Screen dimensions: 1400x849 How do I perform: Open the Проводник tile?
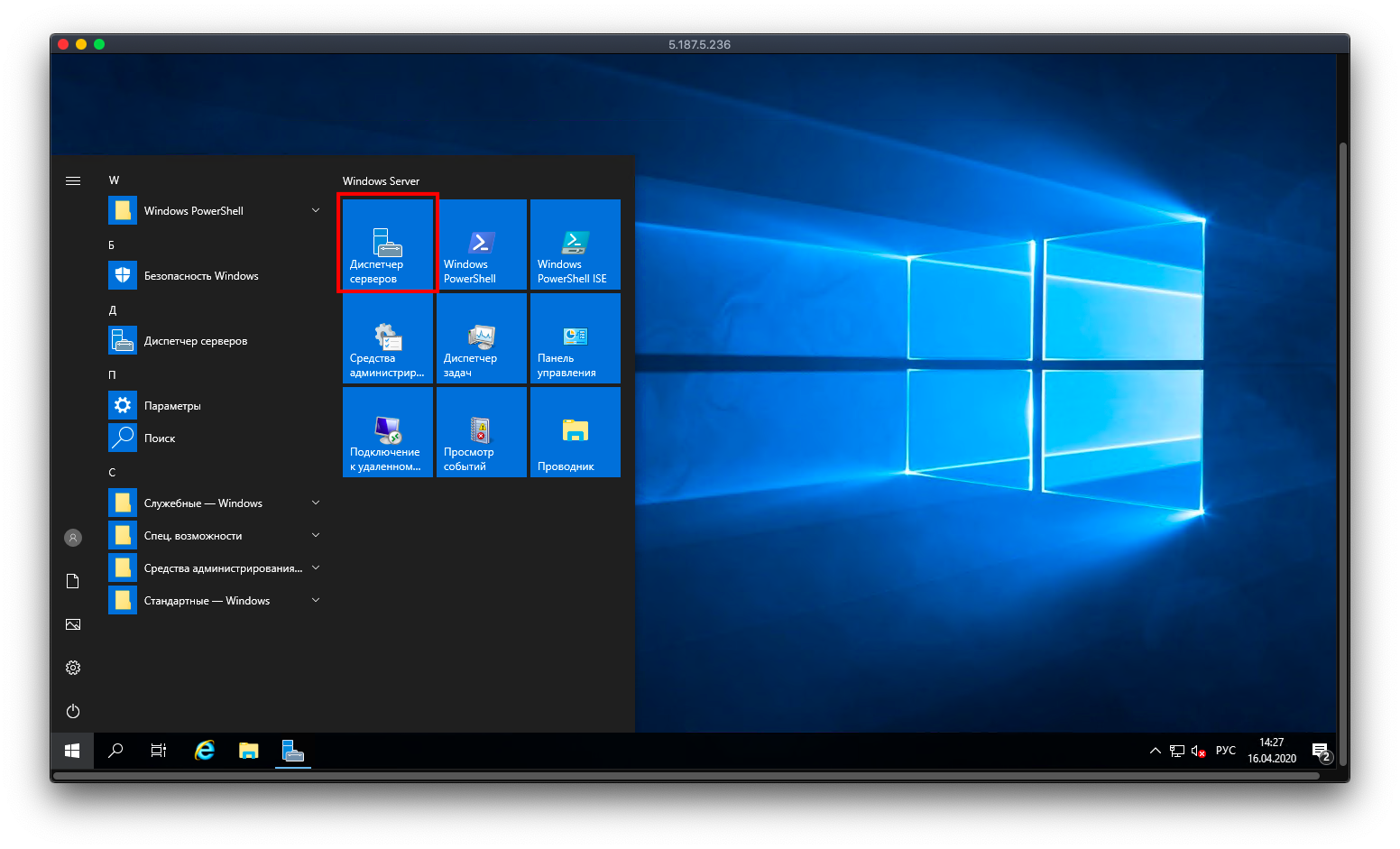click(576, 432)
